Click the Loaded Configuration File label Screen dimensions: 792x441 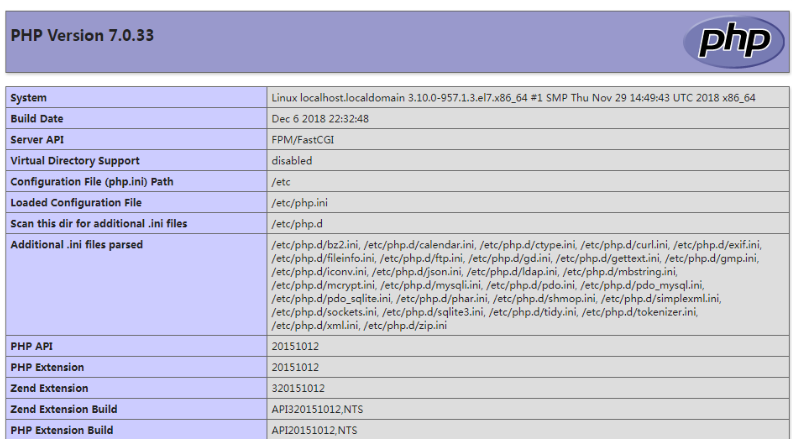pyautogui.click(x=76, y=203)
